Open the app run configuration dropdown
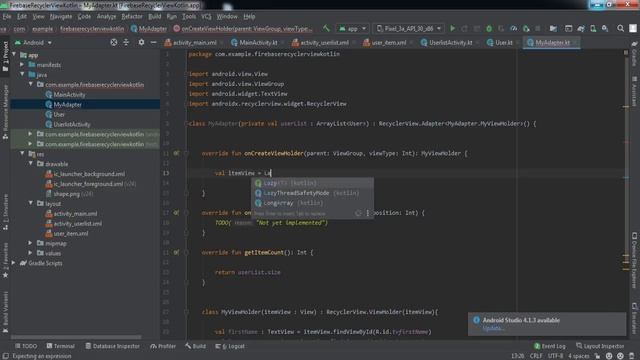 (x=352, y=29)
